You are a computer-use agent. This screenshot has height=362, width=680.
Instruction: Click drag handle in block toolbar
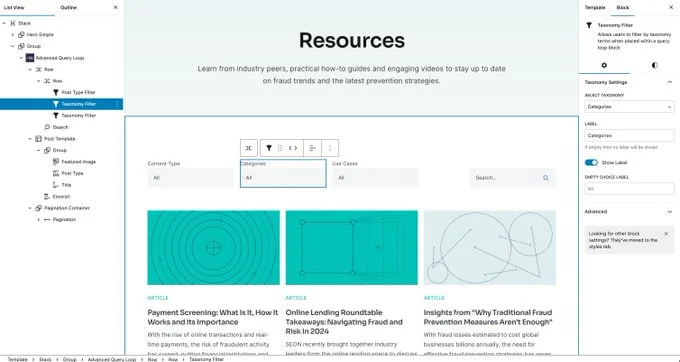pyautogui.click(x=280, y=148)
